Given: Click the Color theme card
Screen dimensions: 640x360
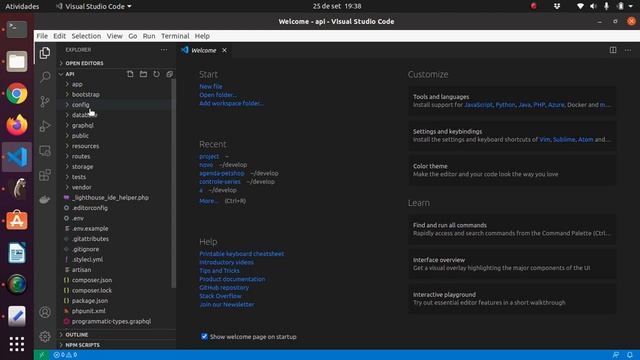Looking at the screenshot, I should [x=512, y=170].
